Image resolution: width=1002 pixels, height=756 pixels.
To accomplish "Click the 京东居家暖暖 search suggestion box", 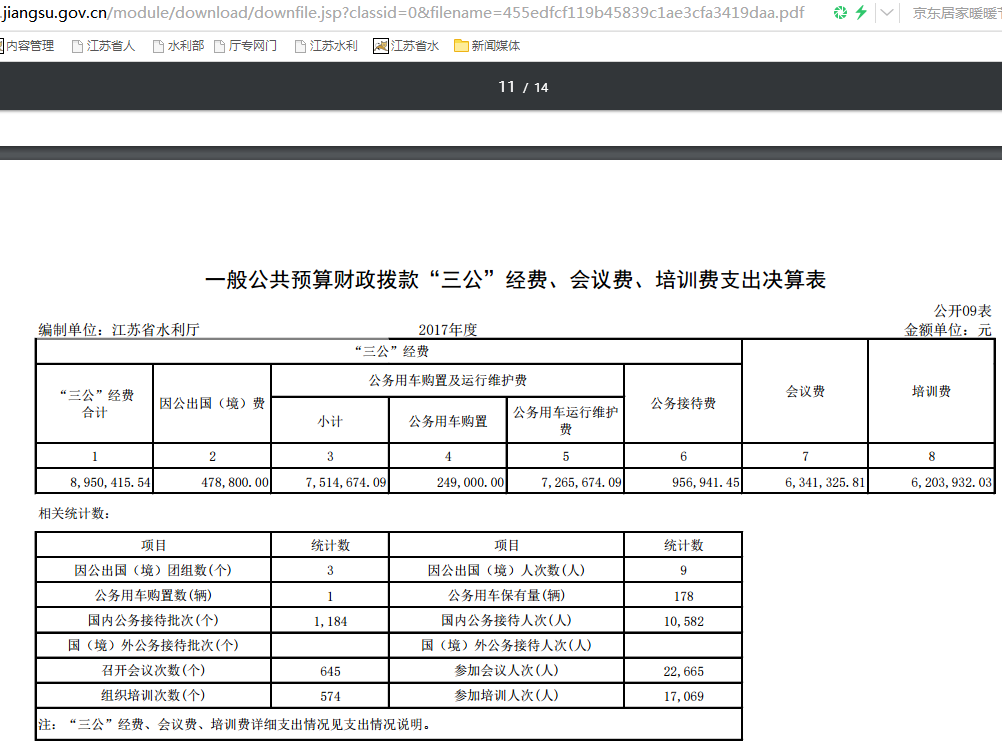I will 957,13.
